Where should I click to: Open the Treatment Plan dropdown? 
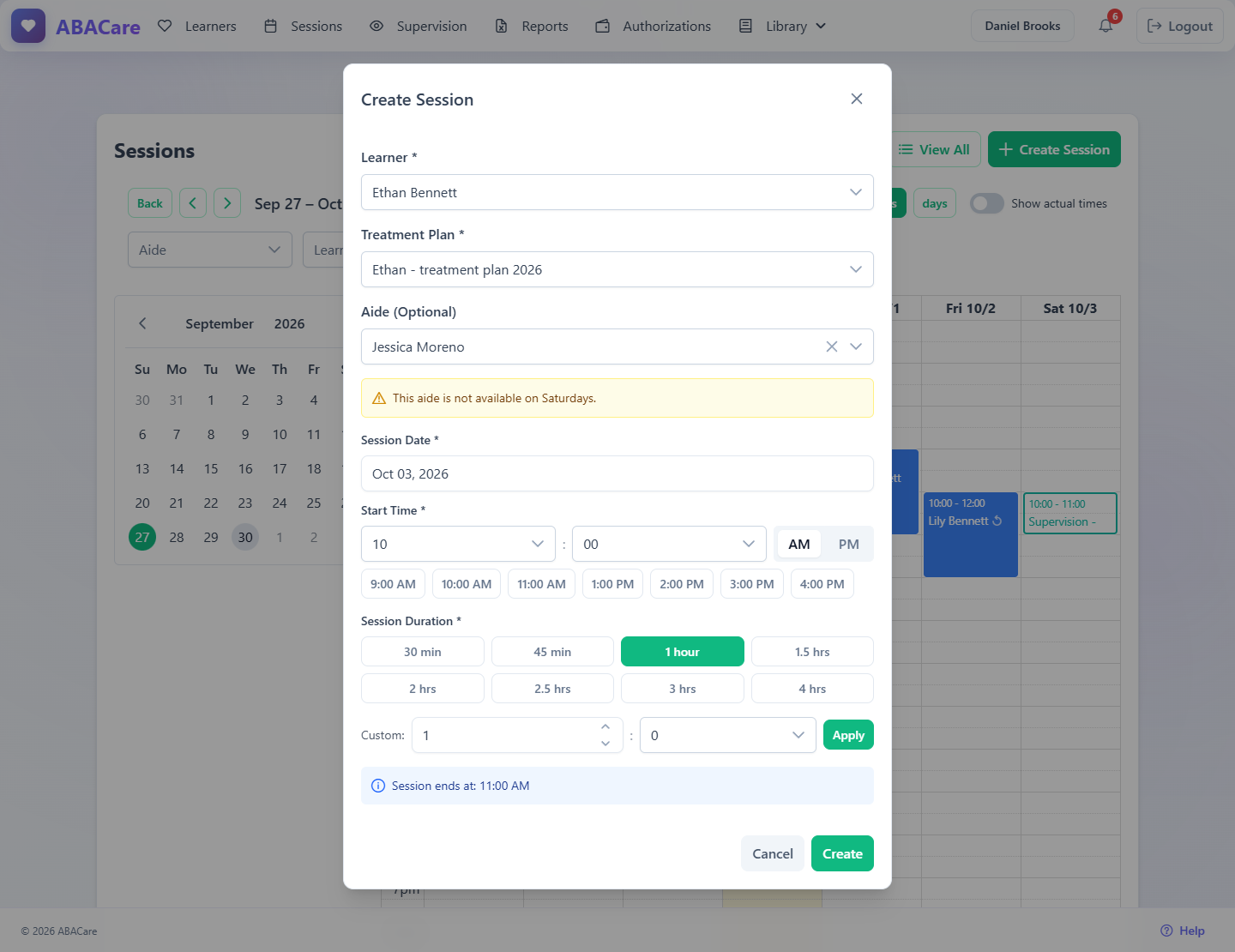point(617,269)
